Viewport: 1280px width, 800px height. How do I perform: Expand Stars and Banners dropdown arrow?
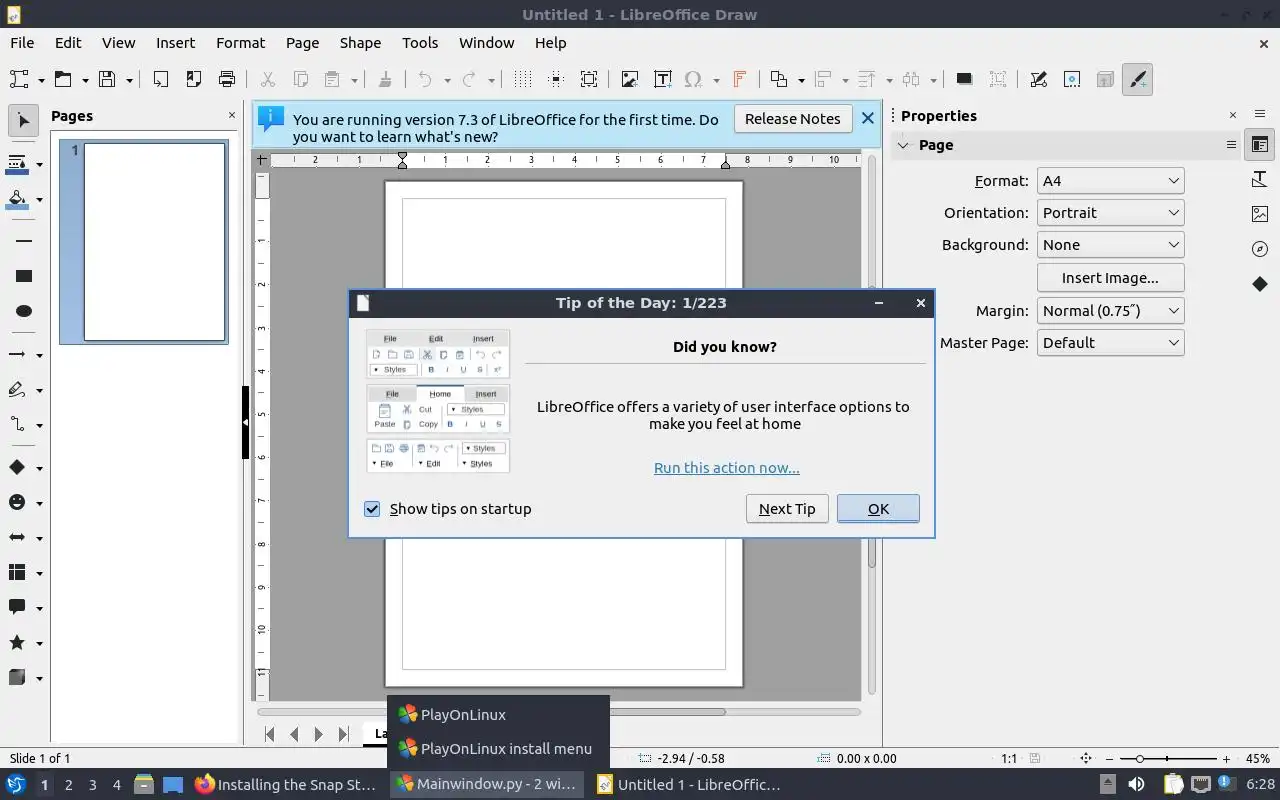40,643
